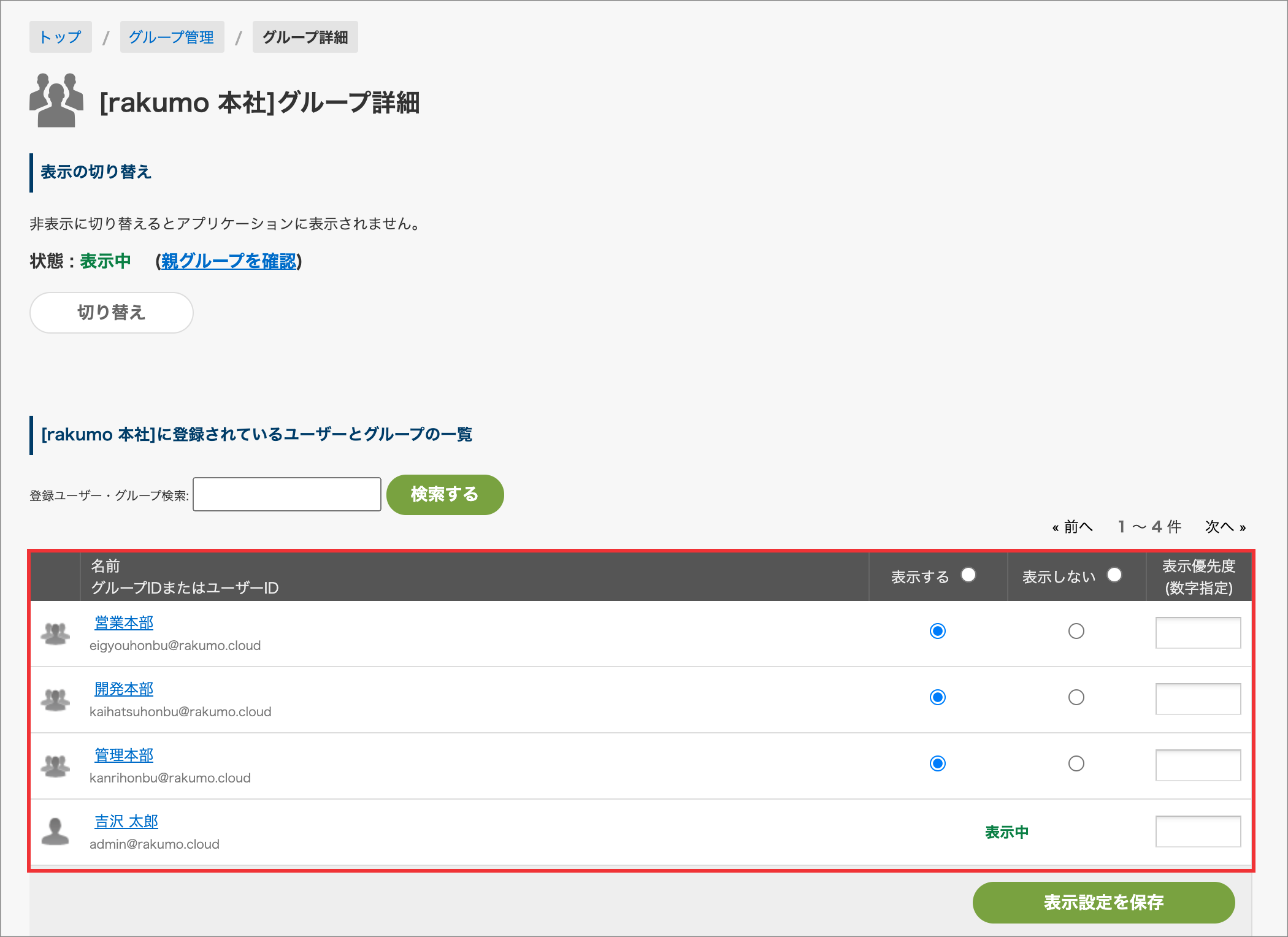Click the 表示設定を保存 button
Viewport: 1288px width, 937px height.
(1103, 902)
